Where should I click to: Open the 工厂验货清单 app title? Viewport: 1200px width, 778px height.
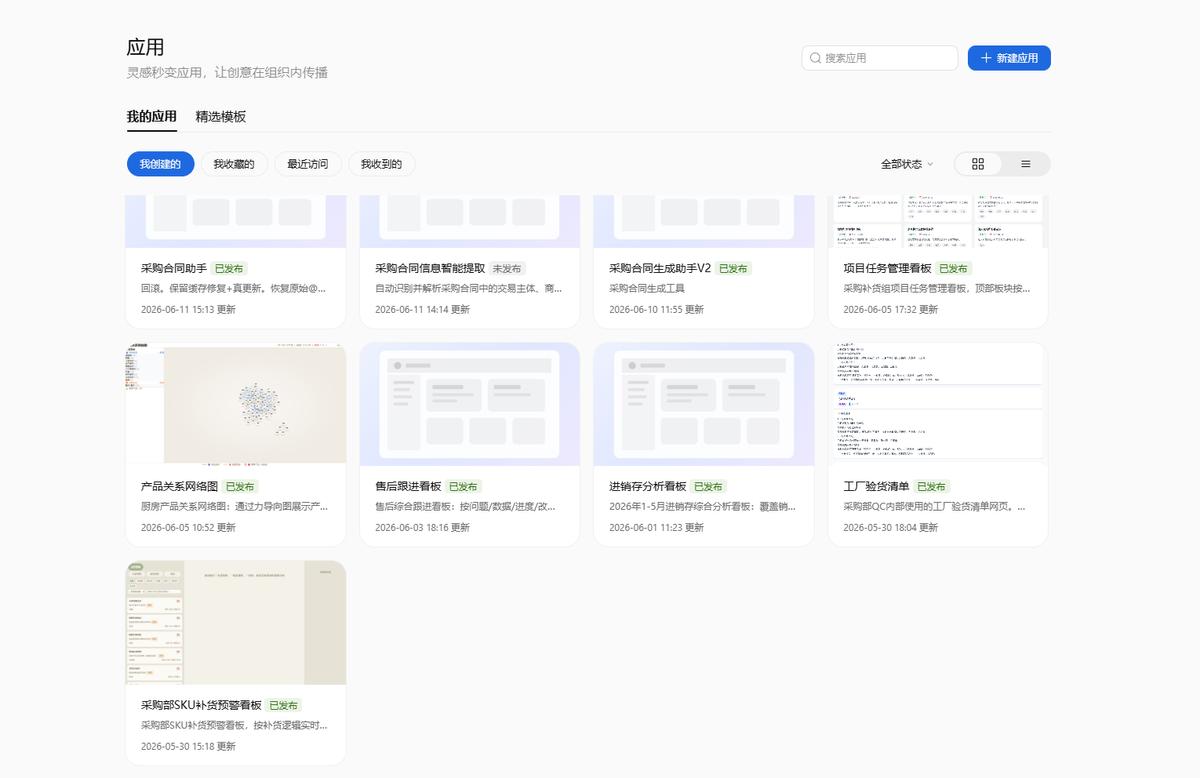coord(876,486)
